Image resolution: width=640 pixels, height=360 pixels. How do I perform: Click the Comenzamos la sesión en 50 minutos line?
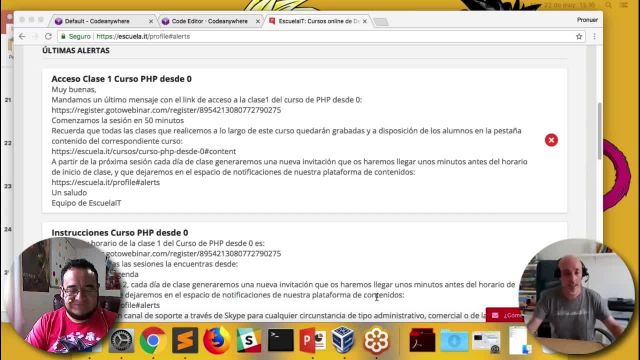pos(118,120)
